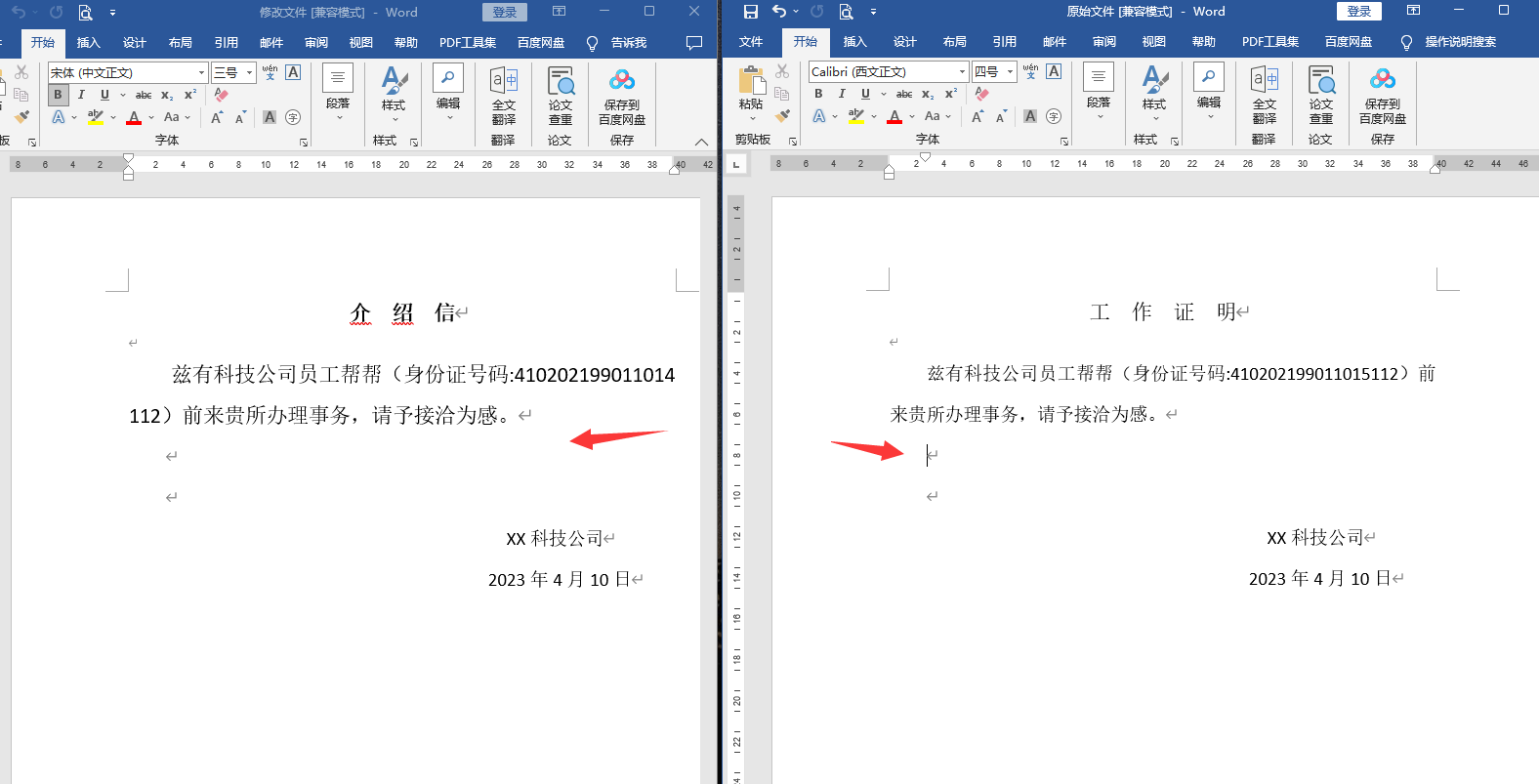Screen dimensions: 1539x784
Task: Click Cut scissors icon in 原始文件 window
Action: pos(782,71)
